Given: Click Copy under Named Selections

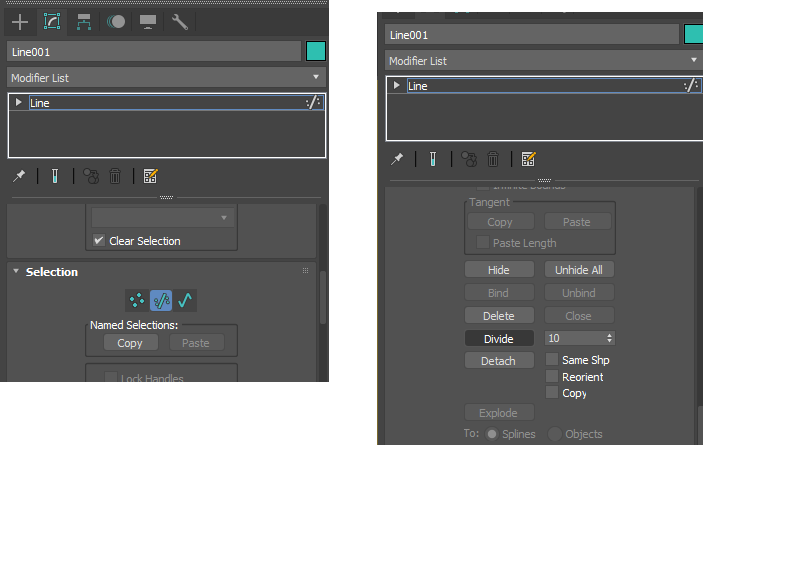Looking at the screenshot, I should (x=130, y=343).
